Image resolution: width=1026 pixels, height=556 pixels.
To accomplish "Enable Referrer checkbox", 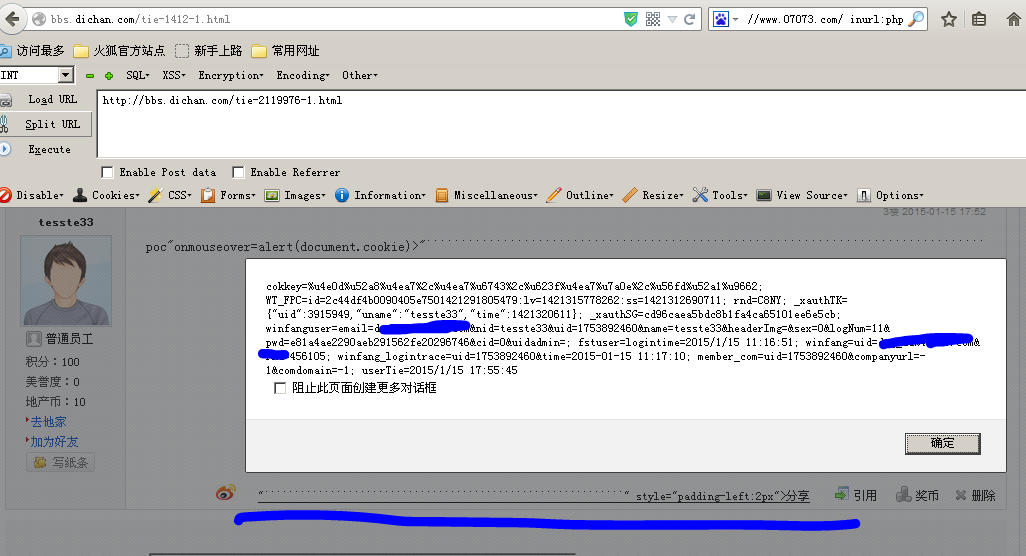I will pyautogui.click(x=238, y=172).
